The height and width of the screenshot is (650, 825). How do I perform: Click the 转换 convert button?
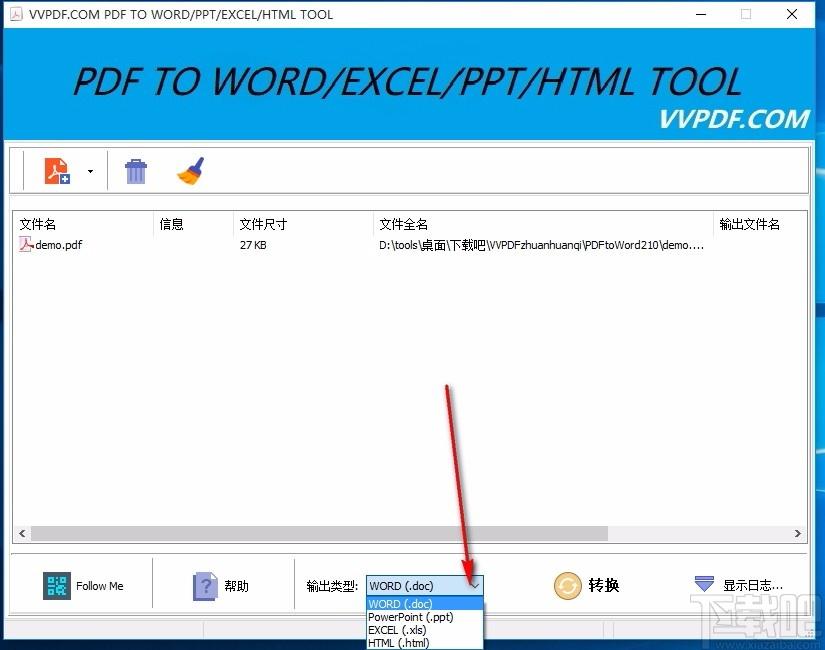[x=587, y=585]
